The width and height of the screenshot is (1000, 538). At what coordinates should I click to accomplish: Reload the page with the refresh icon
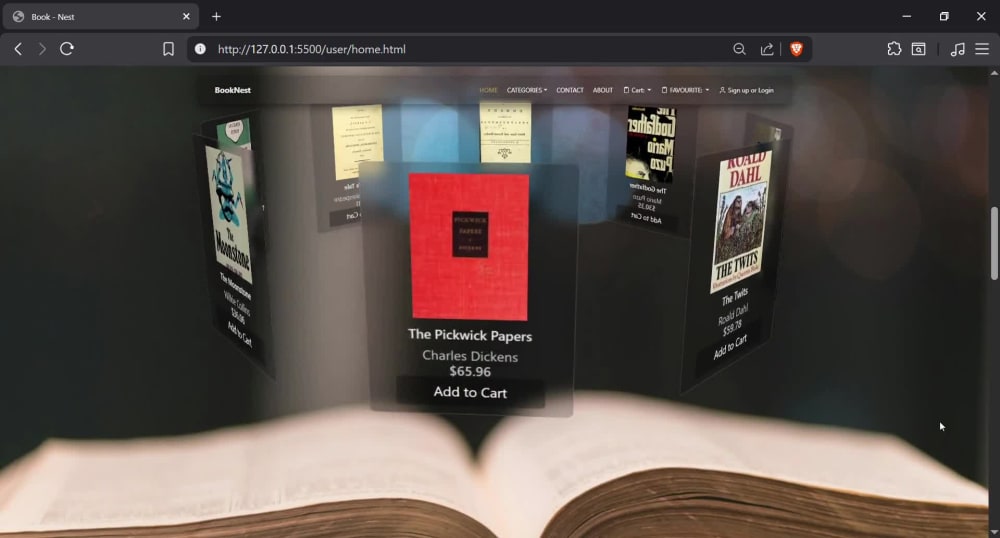point(67,49)
